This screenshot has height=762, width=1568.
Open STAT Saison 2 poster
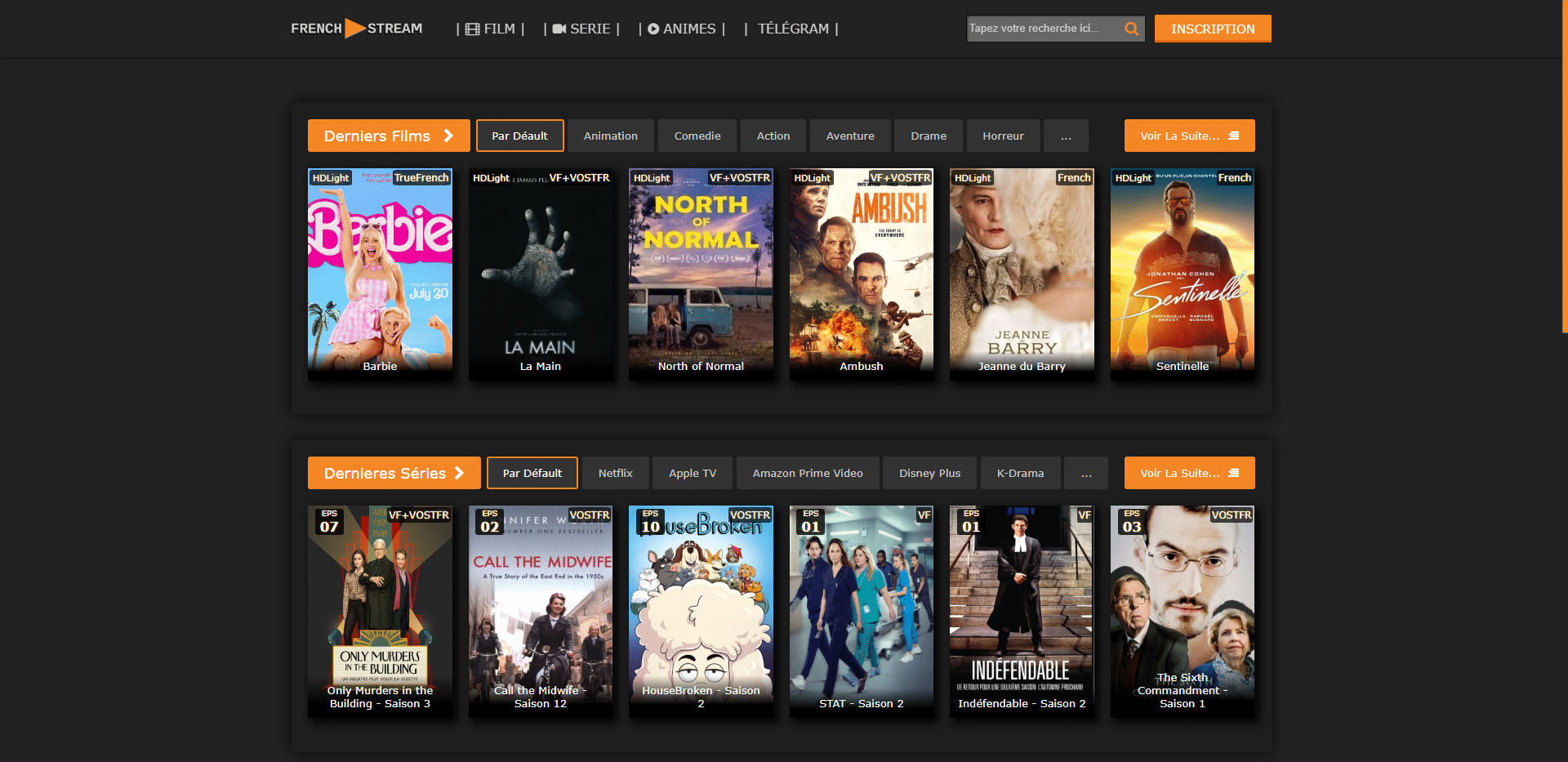pyautogui.click(x=862, y=612)
